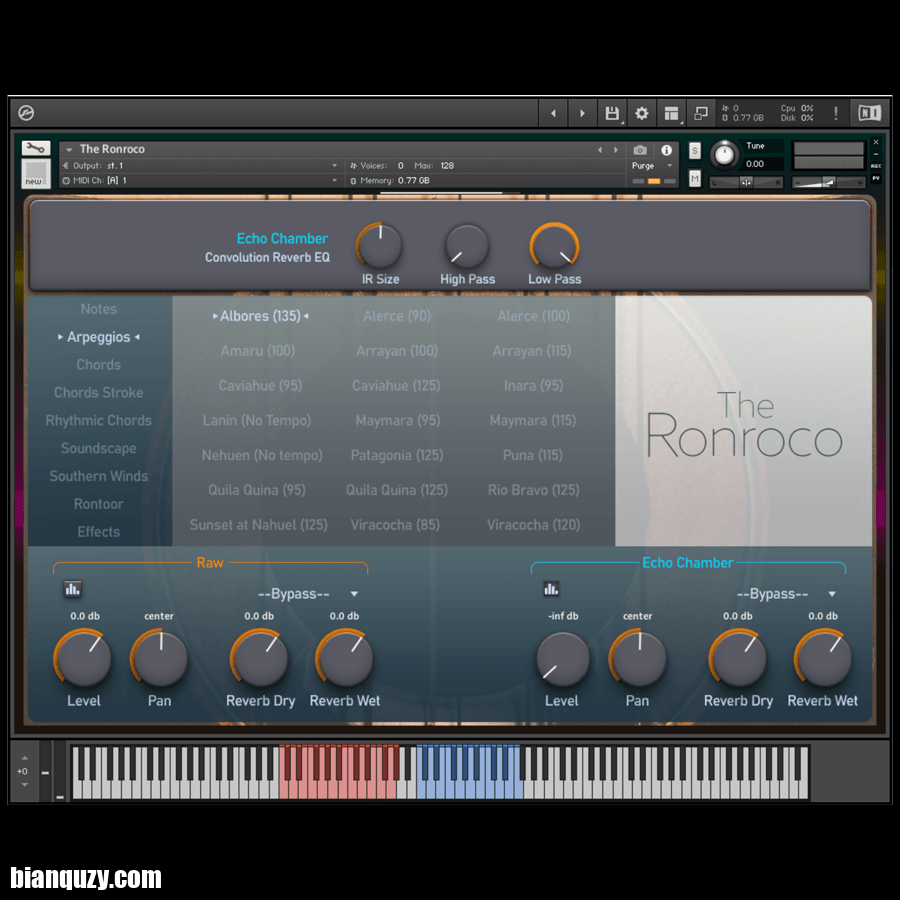Click the Echo Chamber Level knob
Viewport: 900px width, 900px height.
[x=562, y=658]
